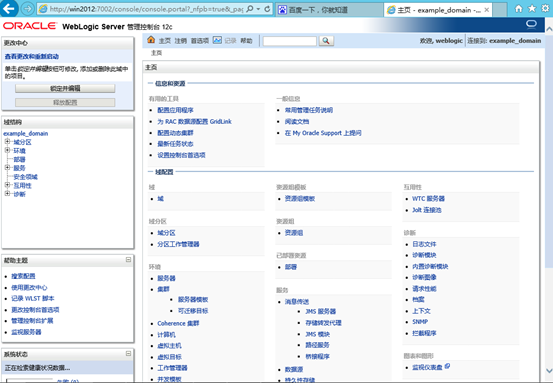The width and height of the screenshot is (553, 383).
Task: Open the 数据源 link under 服务
Action: point(294,369)
